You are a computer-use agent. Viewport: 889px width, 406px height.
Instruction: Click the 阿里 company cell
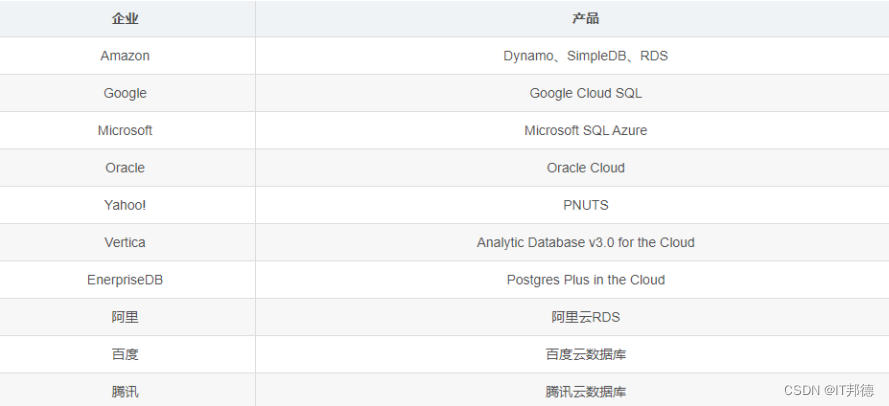click(x=125, y=317)
